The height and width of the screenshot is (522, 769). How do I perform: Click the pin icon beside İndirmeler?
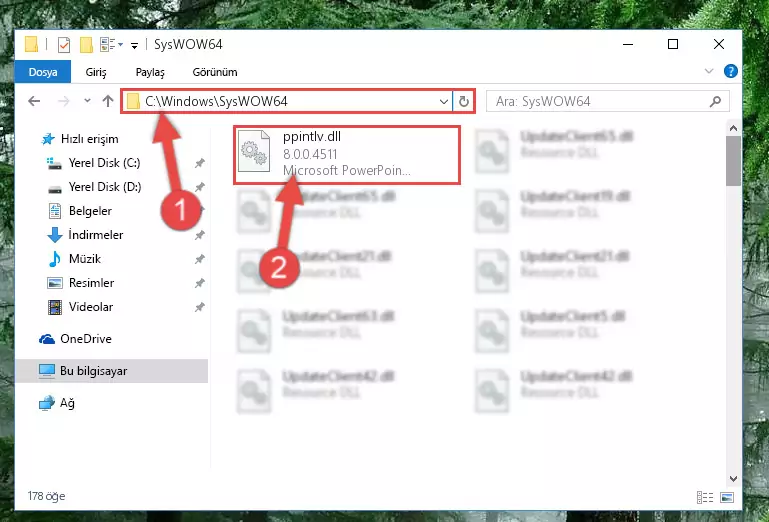[199, 235]
